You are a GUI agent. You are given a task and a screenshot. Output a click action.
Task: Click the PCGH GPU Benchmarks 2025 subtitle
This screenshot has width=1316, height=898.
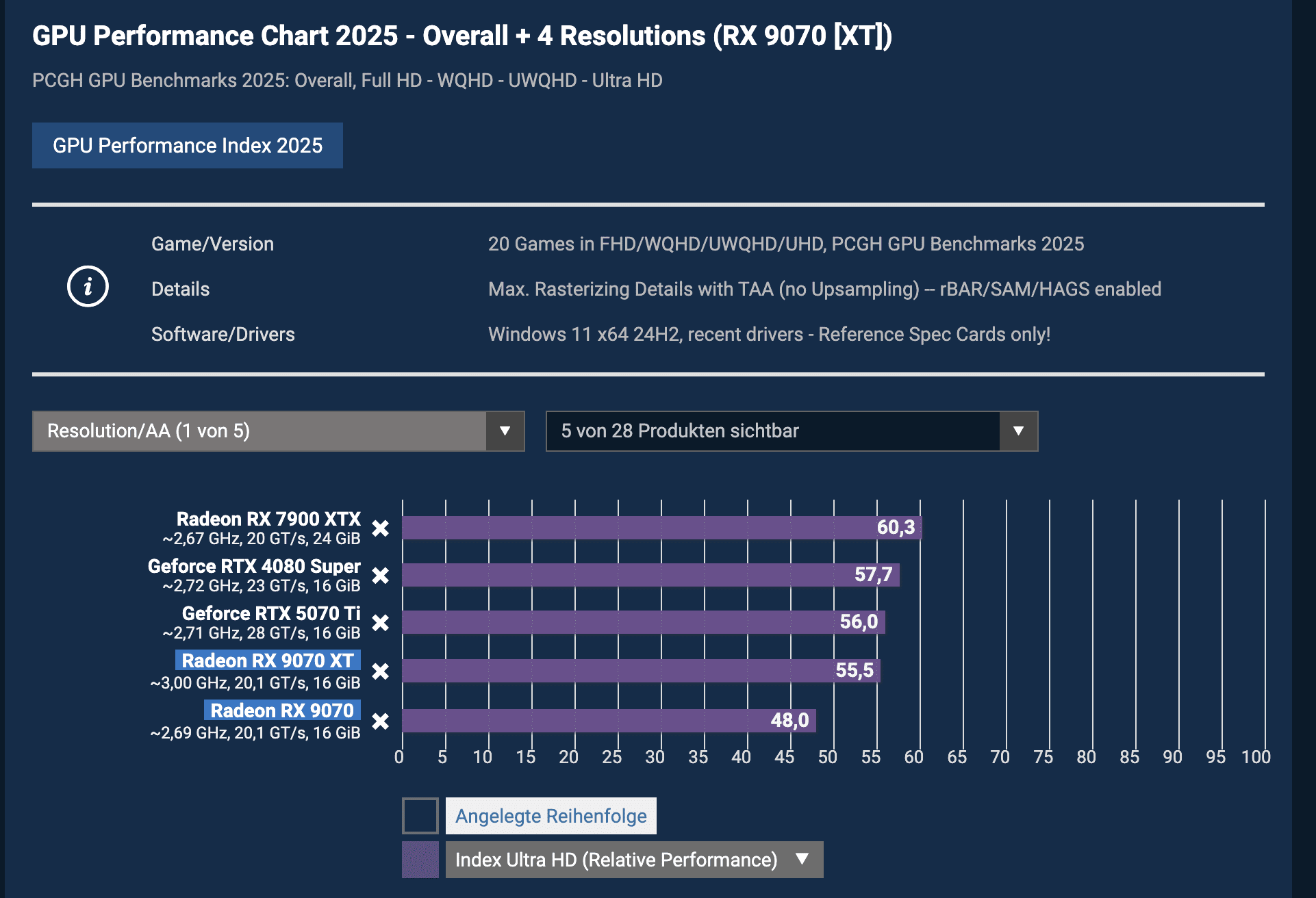coord(347,80)
